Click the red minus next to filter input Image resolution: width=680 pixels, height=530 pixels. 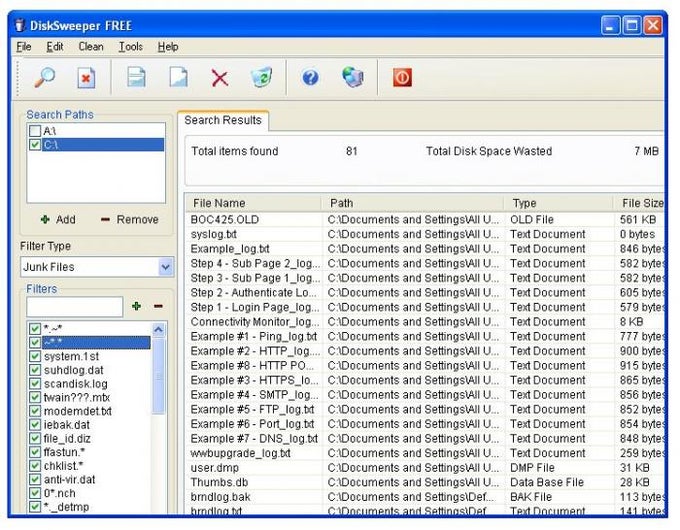(158, 306)
